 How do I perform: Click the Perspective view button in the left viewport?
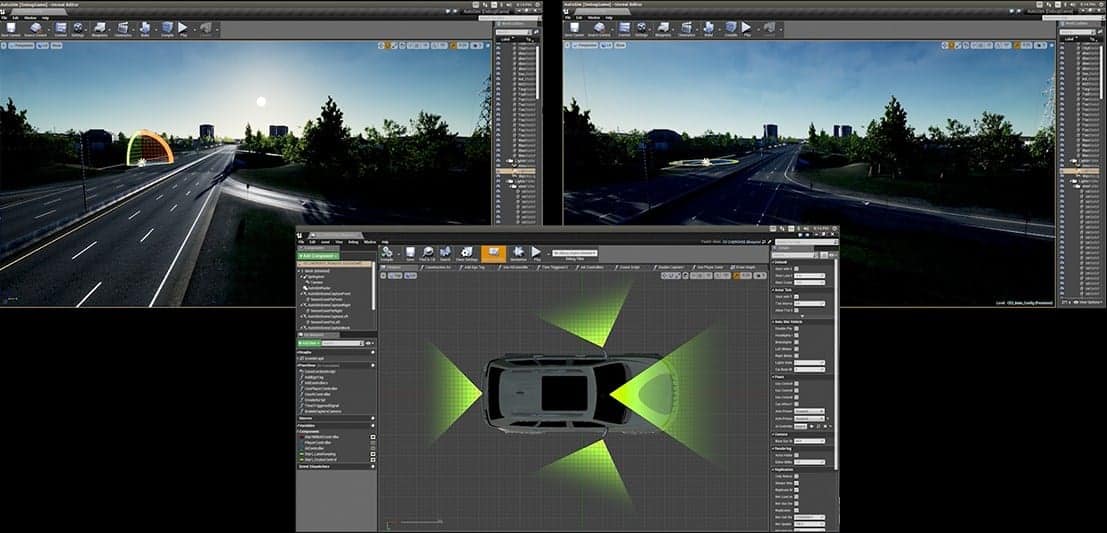click(x=23, y=45)
